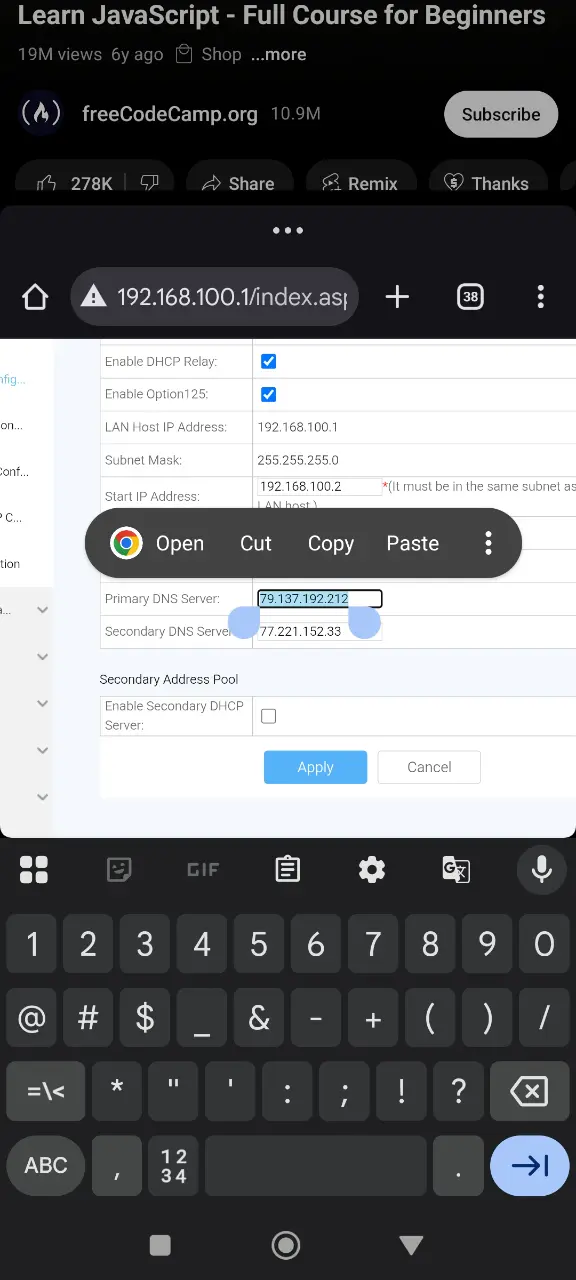576x1280 pixels.
Task: Open keyboard settings gear icon
Action: pyautogui.click(x=372, y=870)
